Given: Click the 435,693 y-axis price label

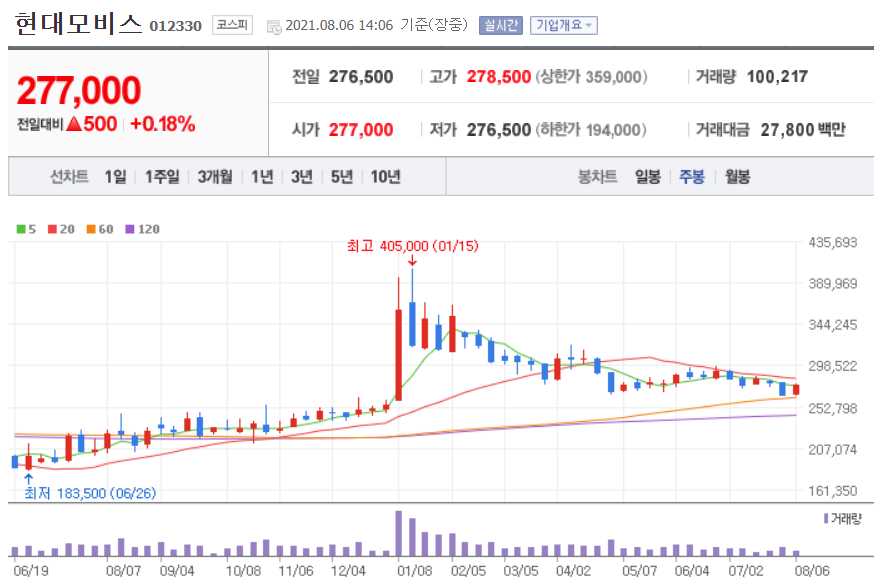Looking at the screenshot, I should [x=833, y=242].
